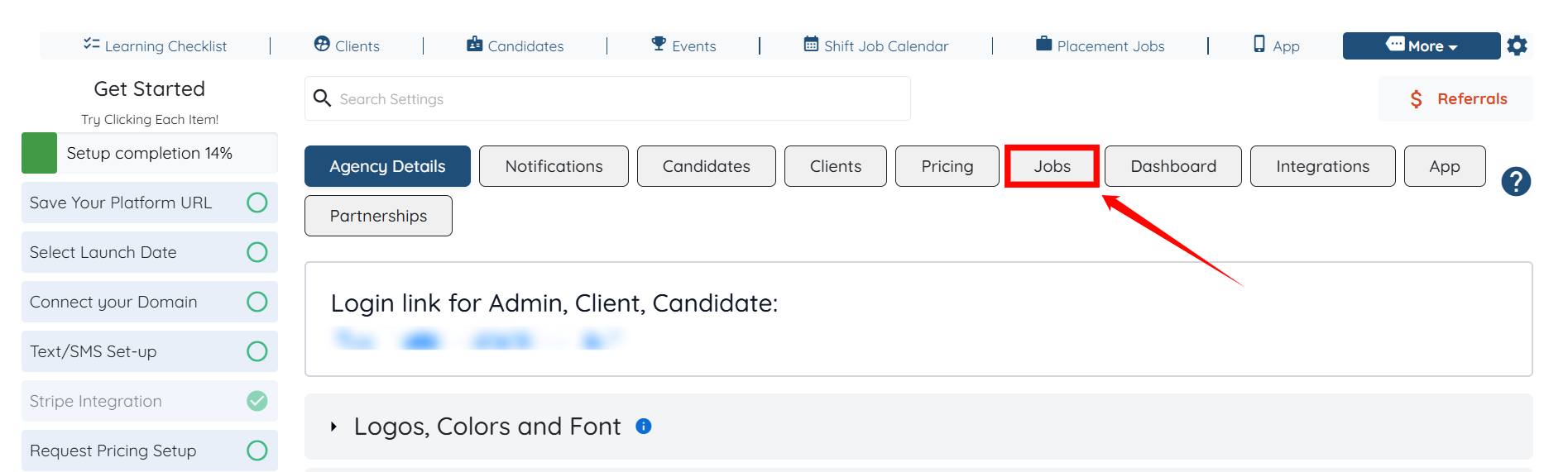Screen dimensions: 1568x472
Task: Toggle the Save Your Platform URL circle
Action: pyautogui.click(x=257, y=203)
